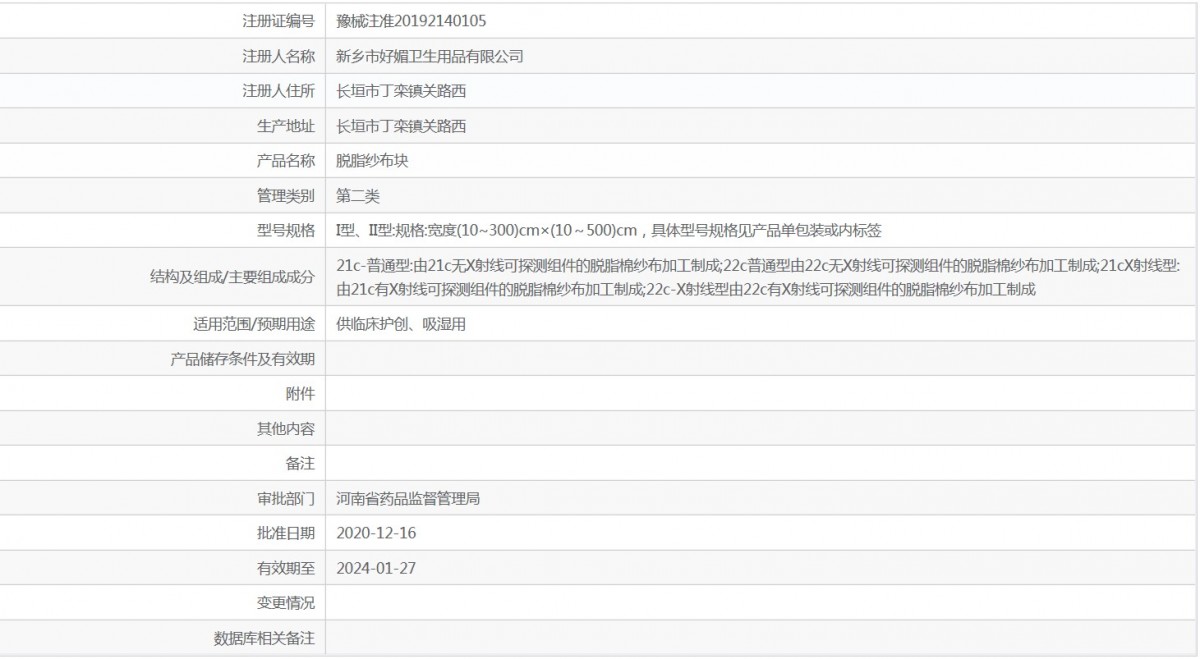Click approval date 2020-12-16
1200x659 pixels.
376,533
